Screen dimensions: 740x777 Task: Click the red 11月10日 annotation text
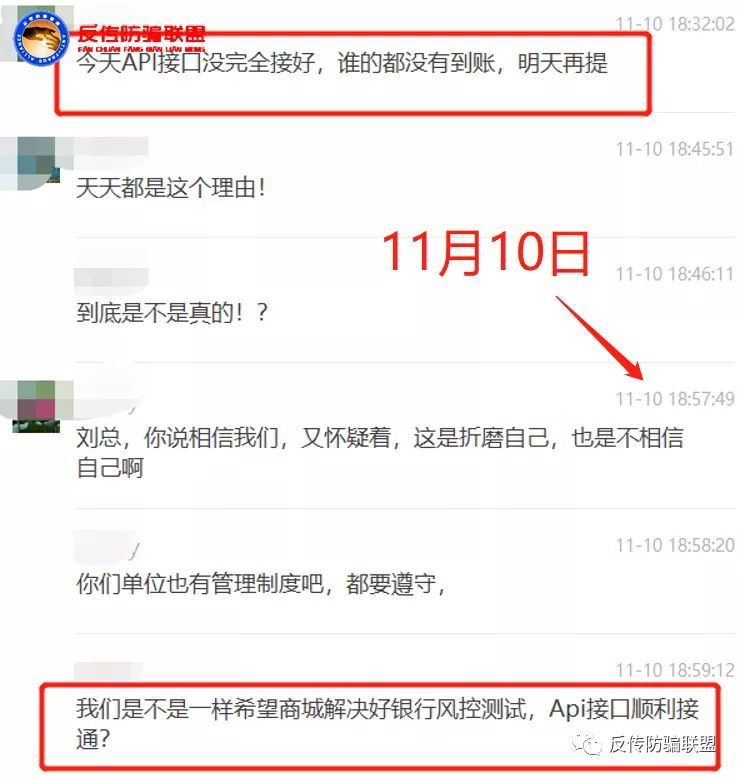(x=486, y=253)
